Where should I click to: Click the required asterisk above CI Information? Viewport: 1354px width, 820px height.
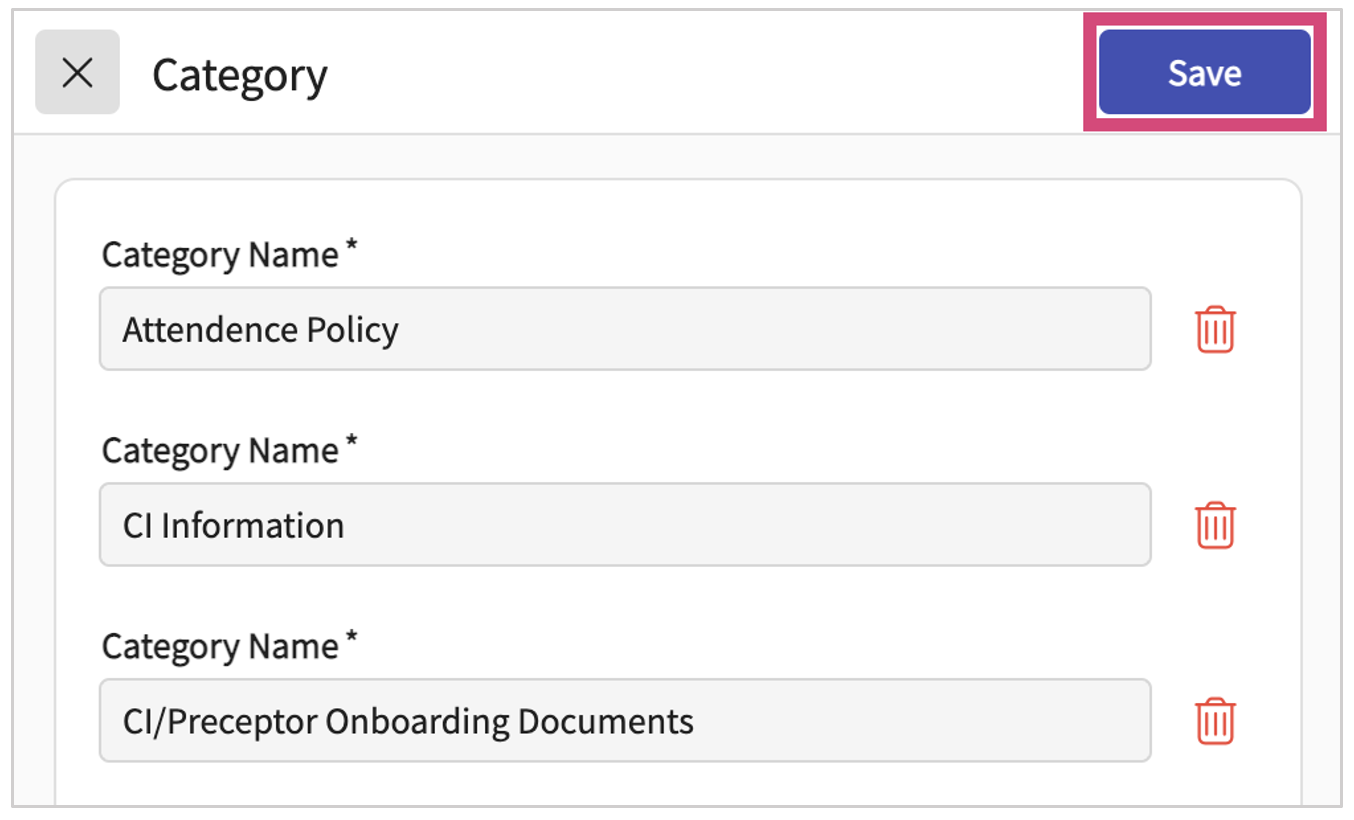coord(351,445)
